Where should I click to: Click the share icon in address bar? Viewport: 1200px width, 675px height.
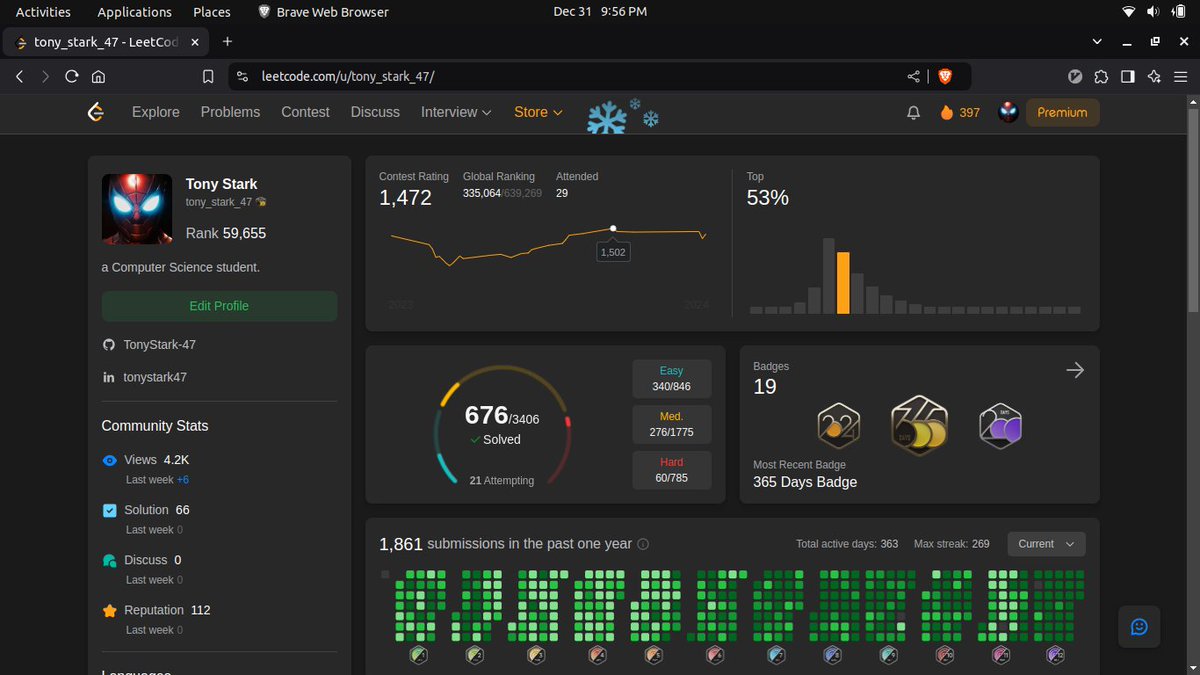(x=913, y=76)
